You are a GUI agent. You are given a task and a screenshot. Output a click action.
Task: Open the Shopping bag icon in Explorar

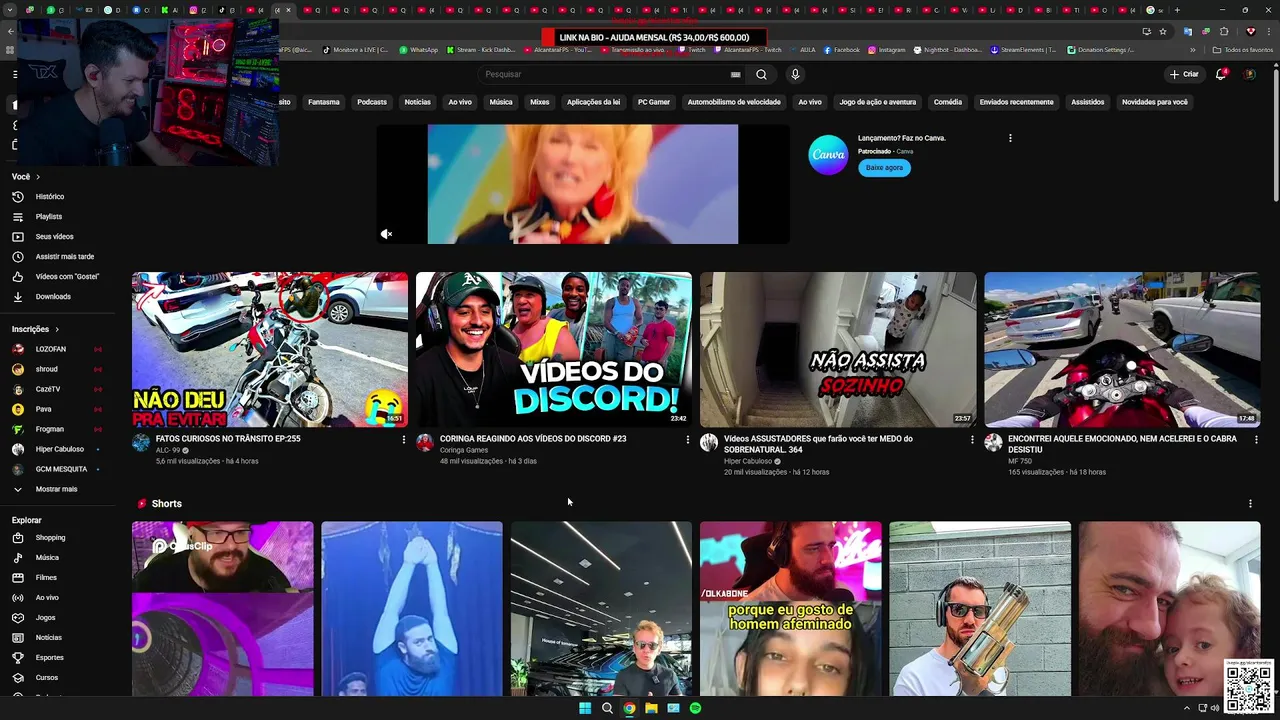tap(17, 537)
